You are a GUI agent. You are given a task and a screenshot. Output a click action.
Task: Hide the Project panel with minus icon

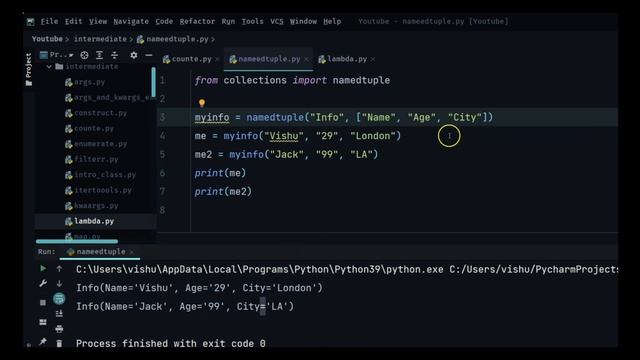click(x=149, y=55)
